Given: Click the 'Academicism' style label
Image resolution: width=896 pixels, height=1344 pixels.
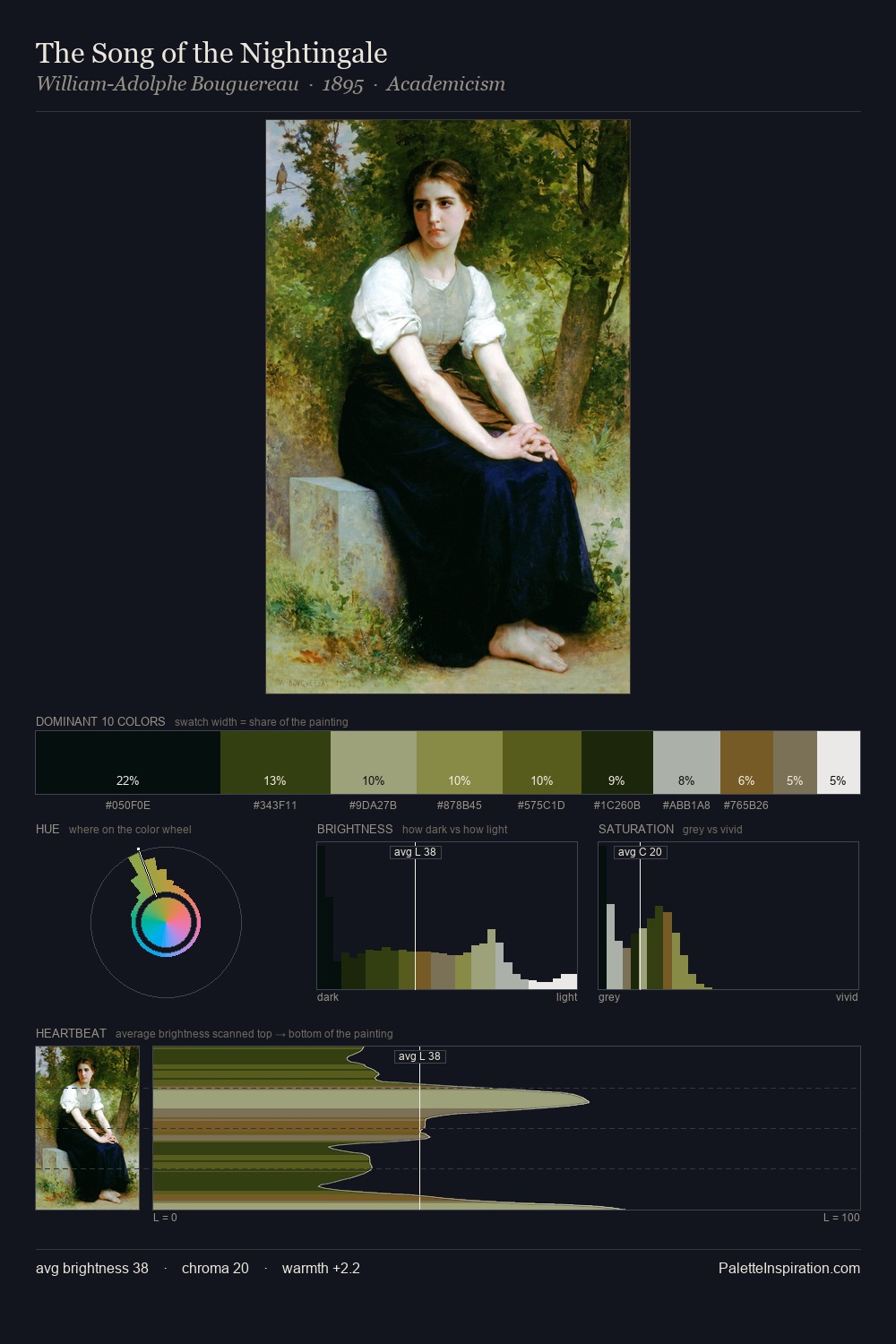Looking at the screenshot, I should click(x=446, y=84).
